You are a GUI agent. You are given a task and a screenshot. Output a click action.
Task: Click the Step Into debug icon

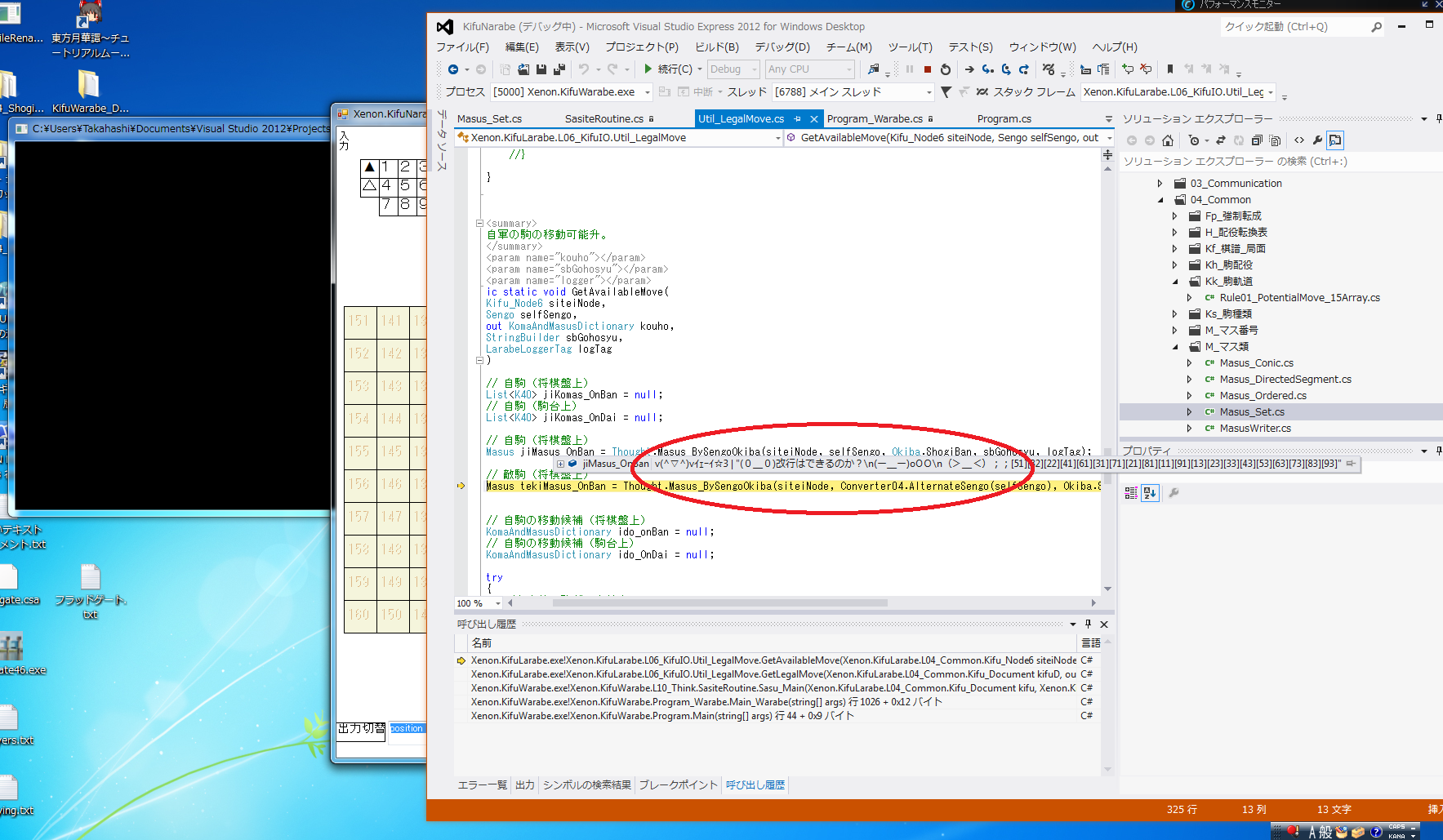pyautogui.click(x=987, y=69)
